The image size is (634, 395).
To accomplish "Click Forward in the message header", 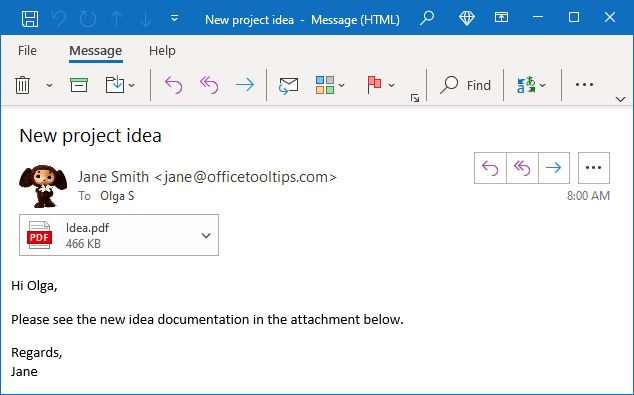I will (554, 168).
